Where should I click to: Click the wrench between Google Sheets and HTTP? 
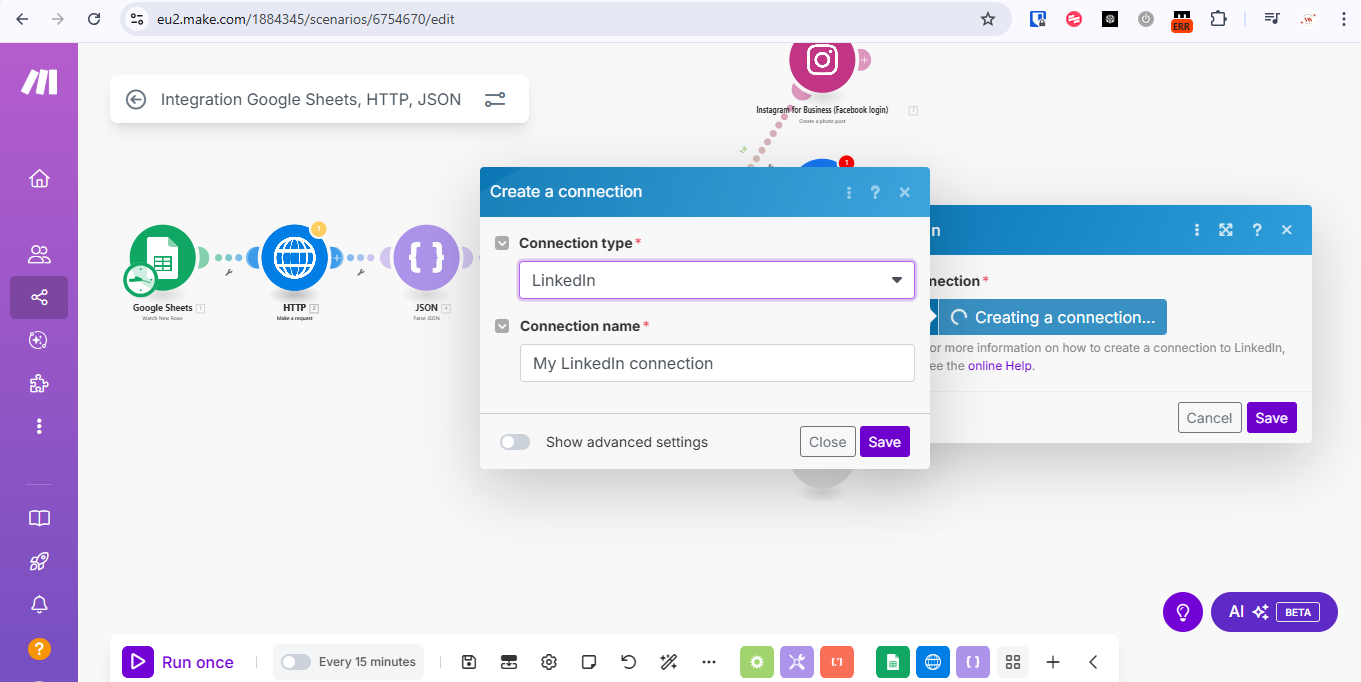tap(229, 272)
